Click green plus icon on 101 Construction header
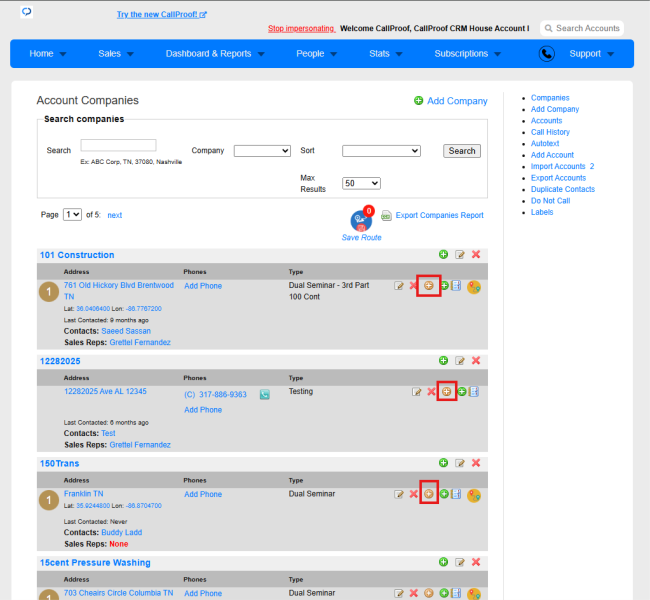650x600 pixels. 443,254
